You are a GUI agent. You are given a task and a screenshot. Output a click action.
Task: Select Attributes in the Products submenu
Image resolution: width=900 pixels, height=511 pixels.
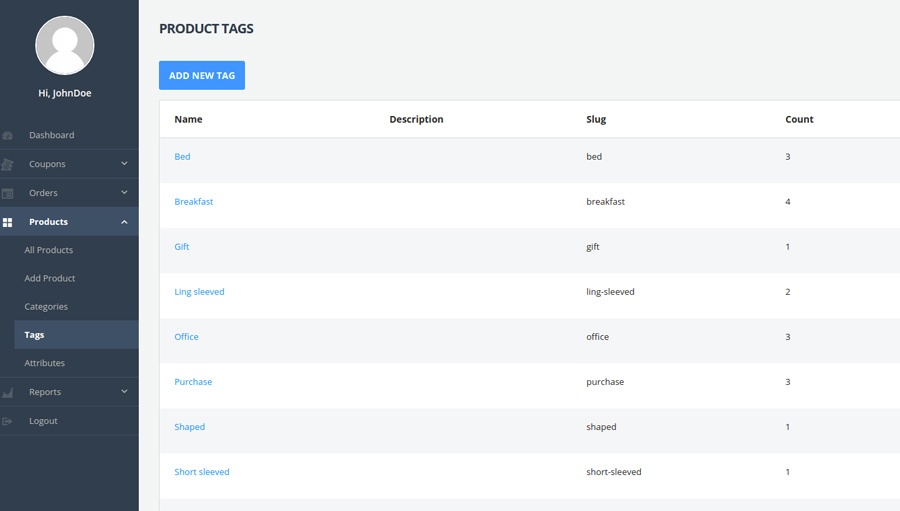[45, 363]
